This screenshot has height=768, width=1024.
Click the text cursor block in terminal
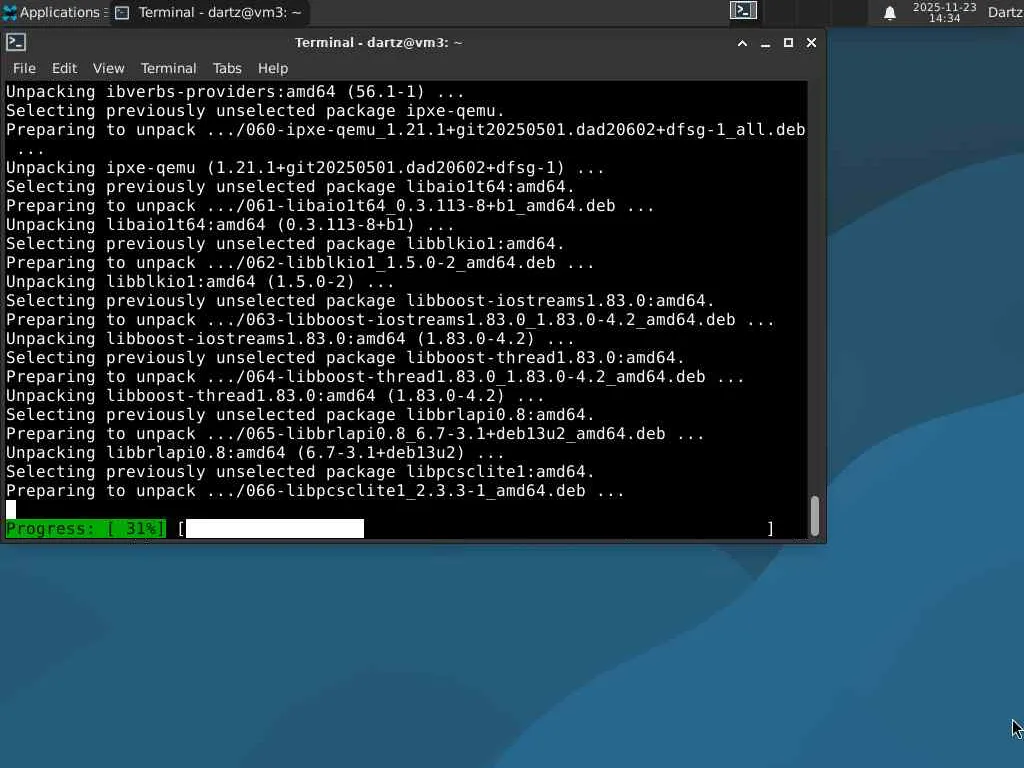pyautogui.click(x=10, y=509)
